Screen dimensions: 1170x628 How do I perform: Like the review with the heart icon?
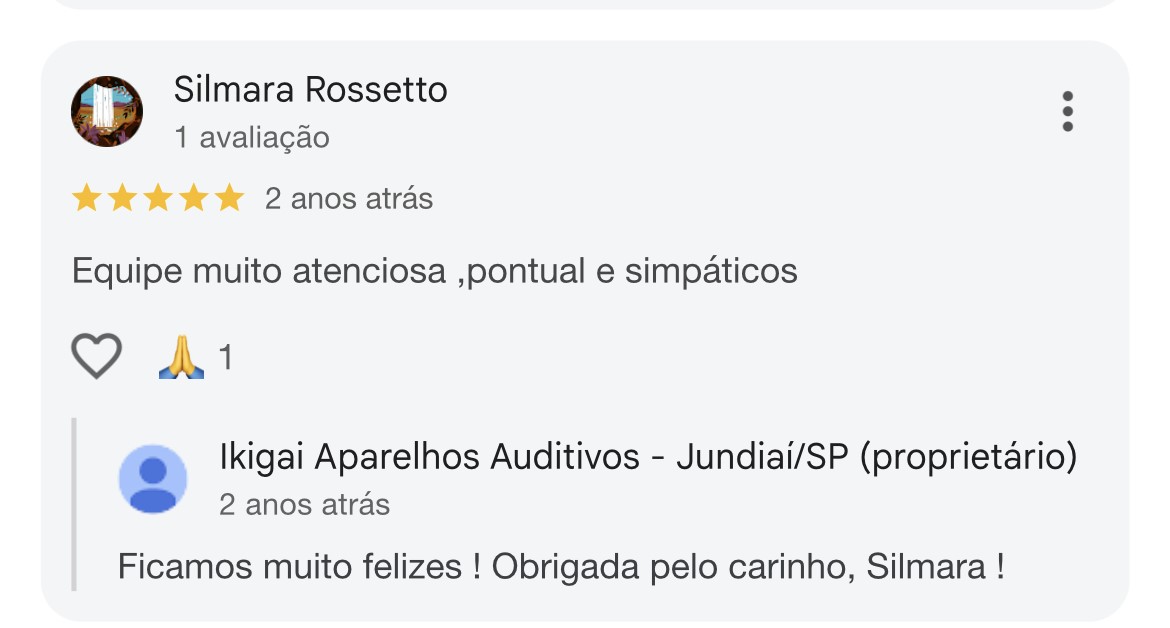click(97, 355)
